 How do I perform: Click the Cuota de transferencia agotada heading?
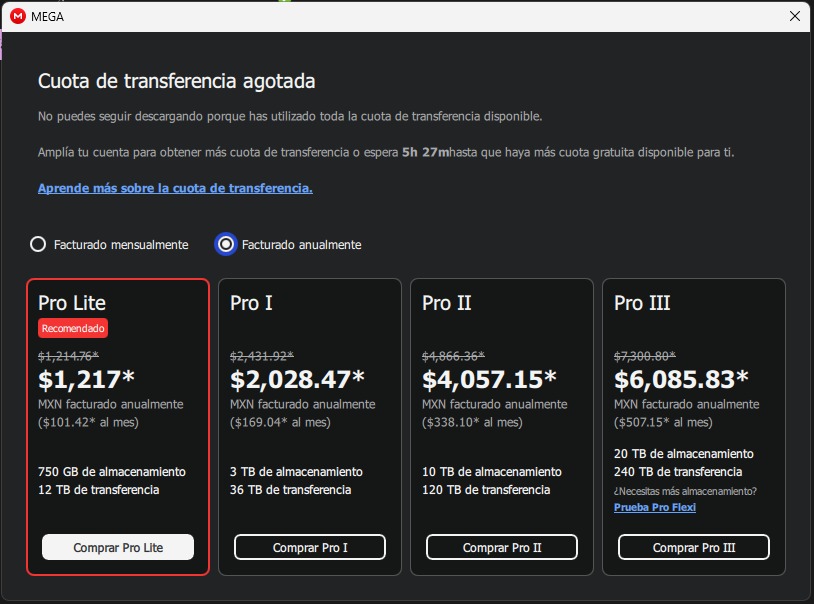pyautogui.click(x=177, y=81)
